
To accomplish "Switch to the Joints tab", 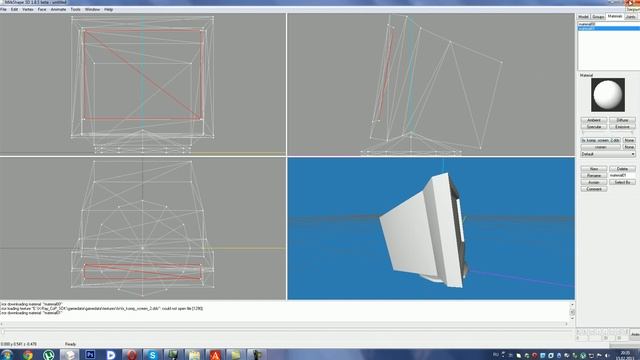I will coord(631,17).
